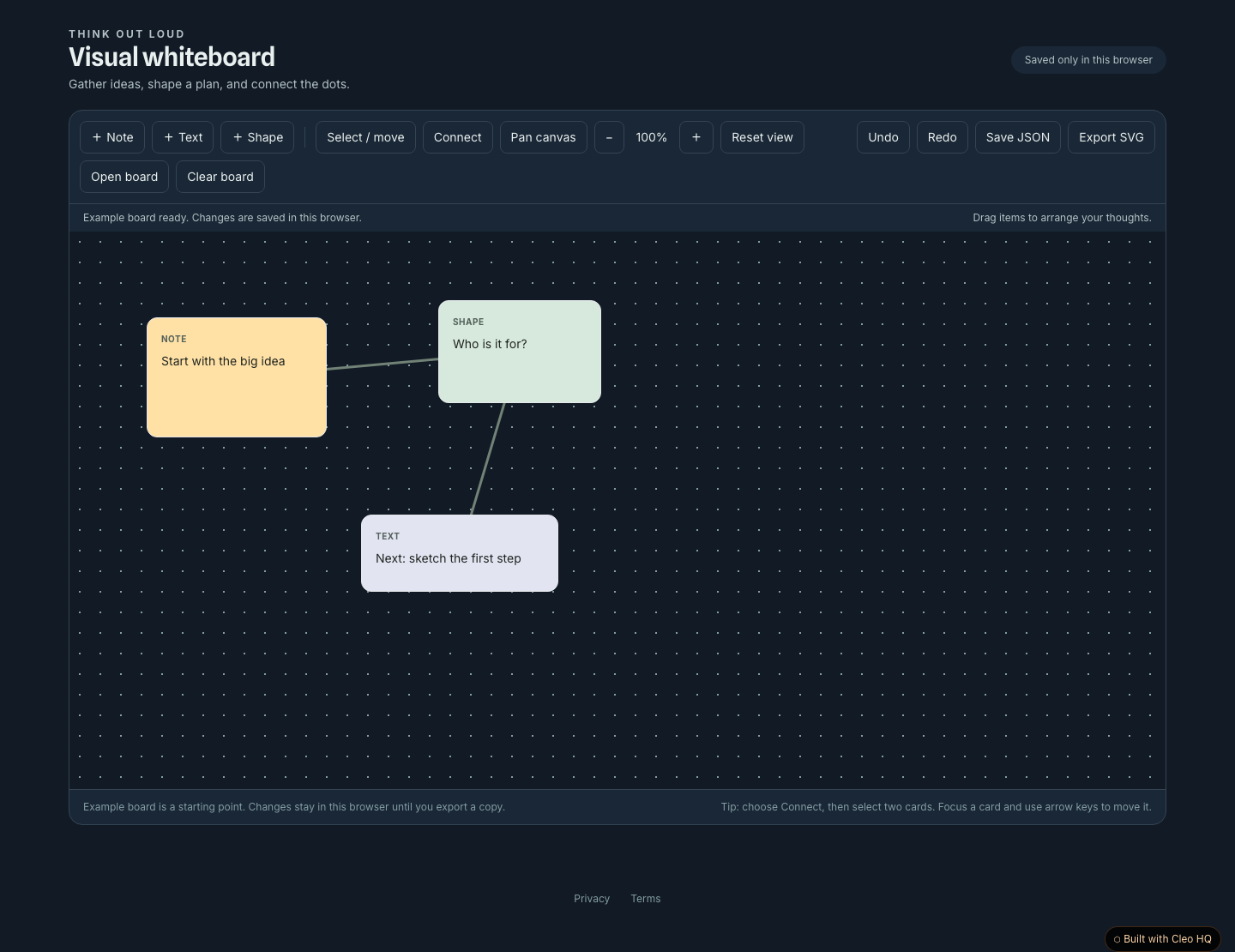Reset the canvas view

click(762, 137)
